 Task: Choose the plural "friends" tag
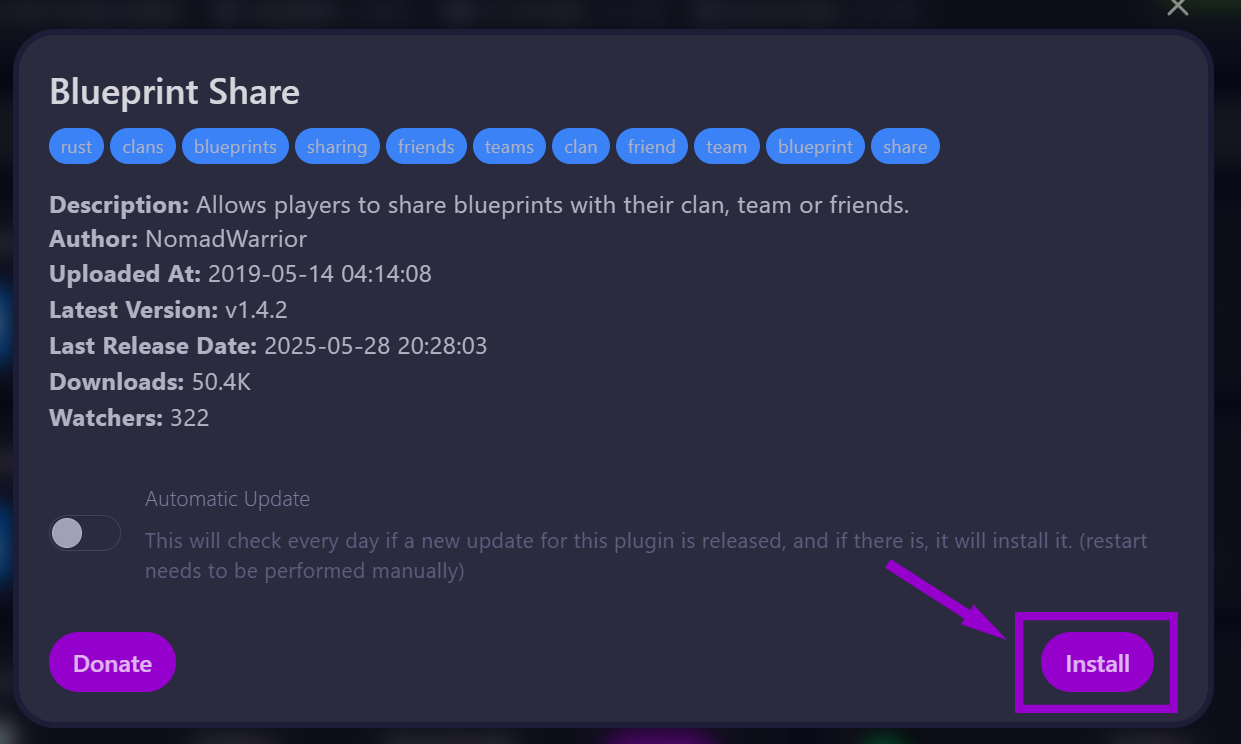[426, 146]
